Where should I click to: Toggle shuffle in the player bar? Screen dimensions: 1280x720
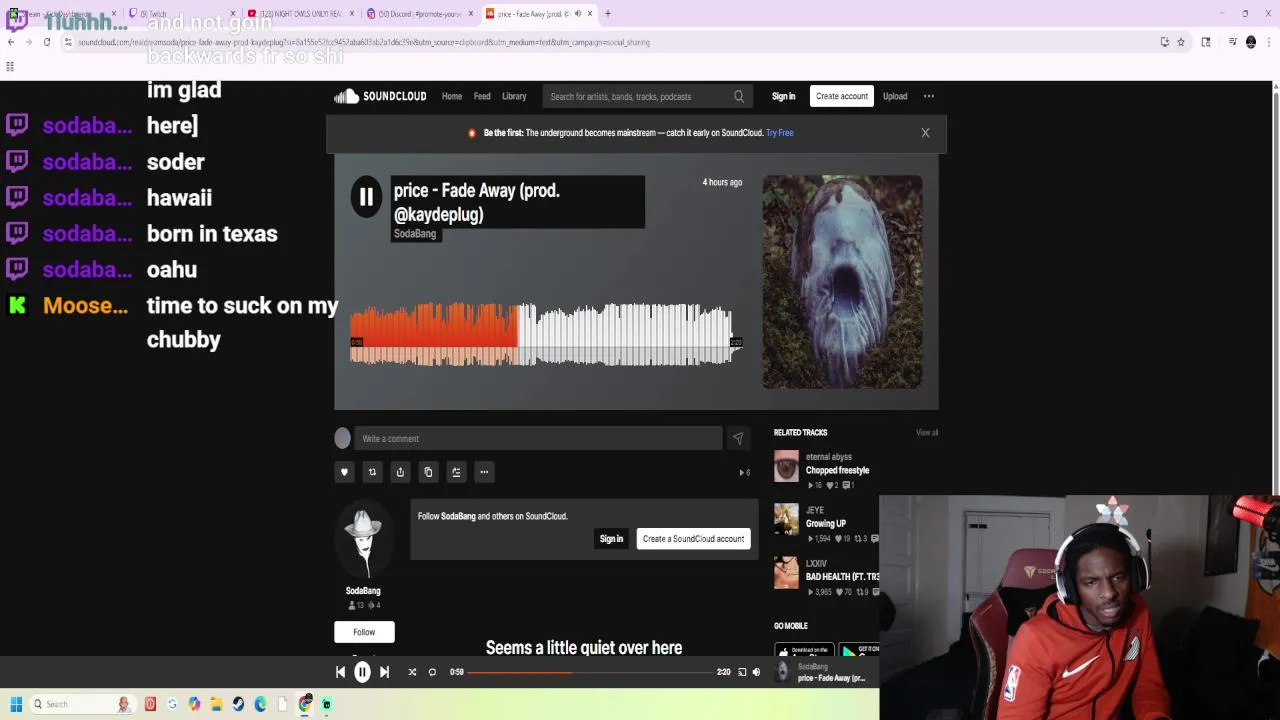412,672
